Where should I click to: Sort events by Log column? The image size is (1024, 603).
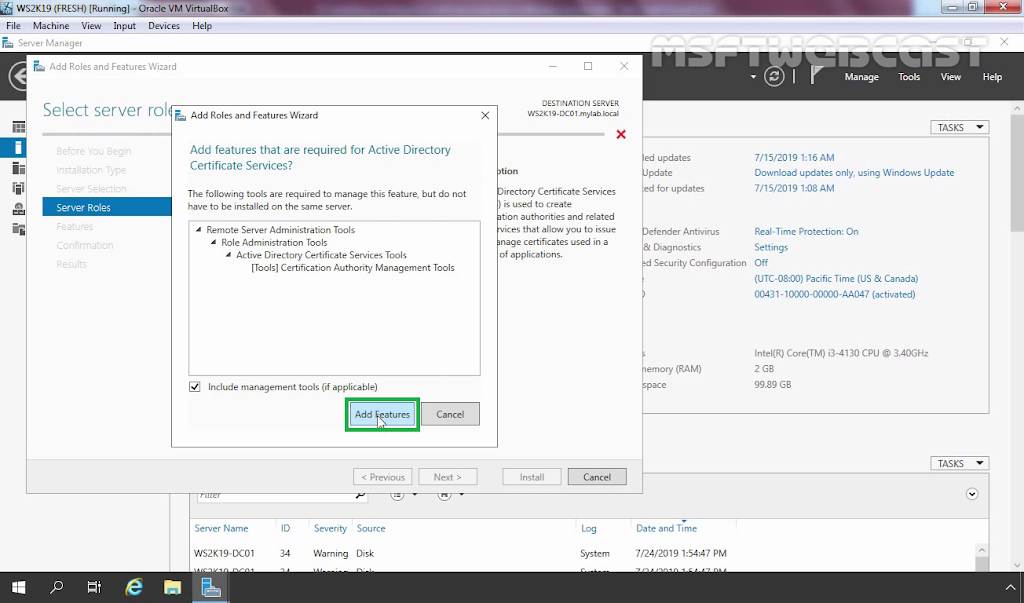(588, 528)
